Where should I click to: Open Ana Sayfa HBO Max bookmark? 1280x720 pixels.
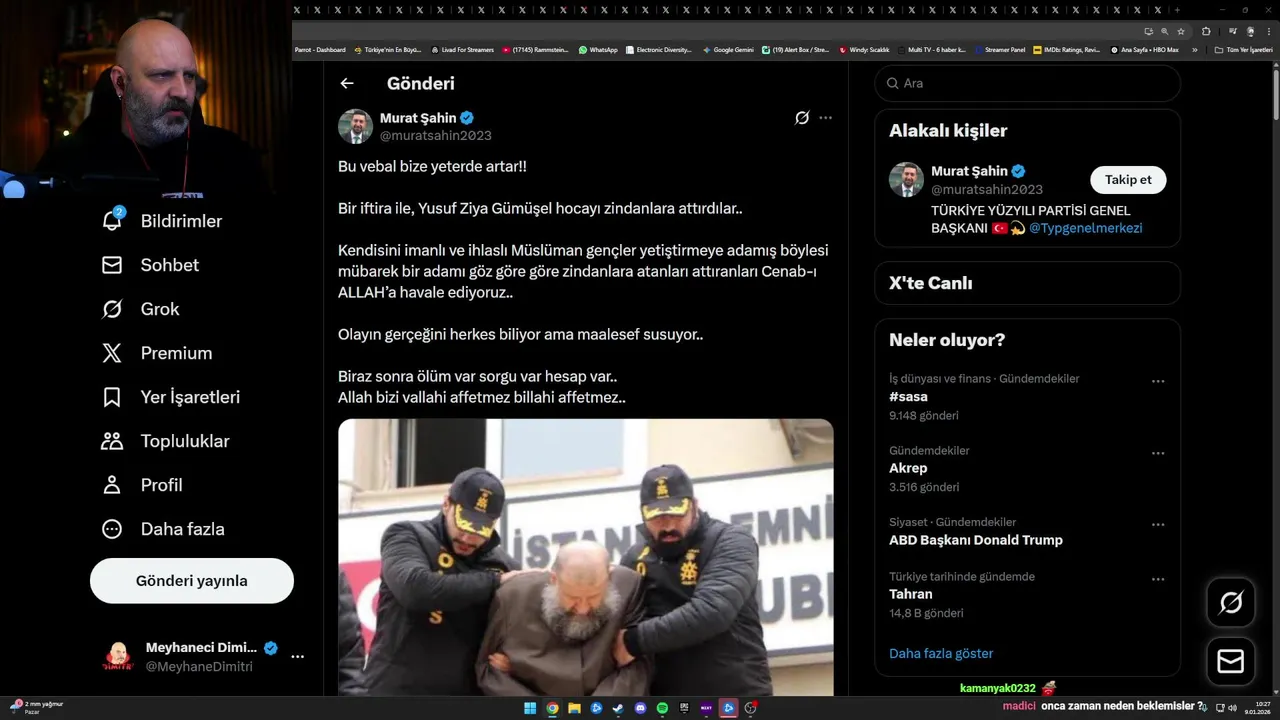point(1144,49)
